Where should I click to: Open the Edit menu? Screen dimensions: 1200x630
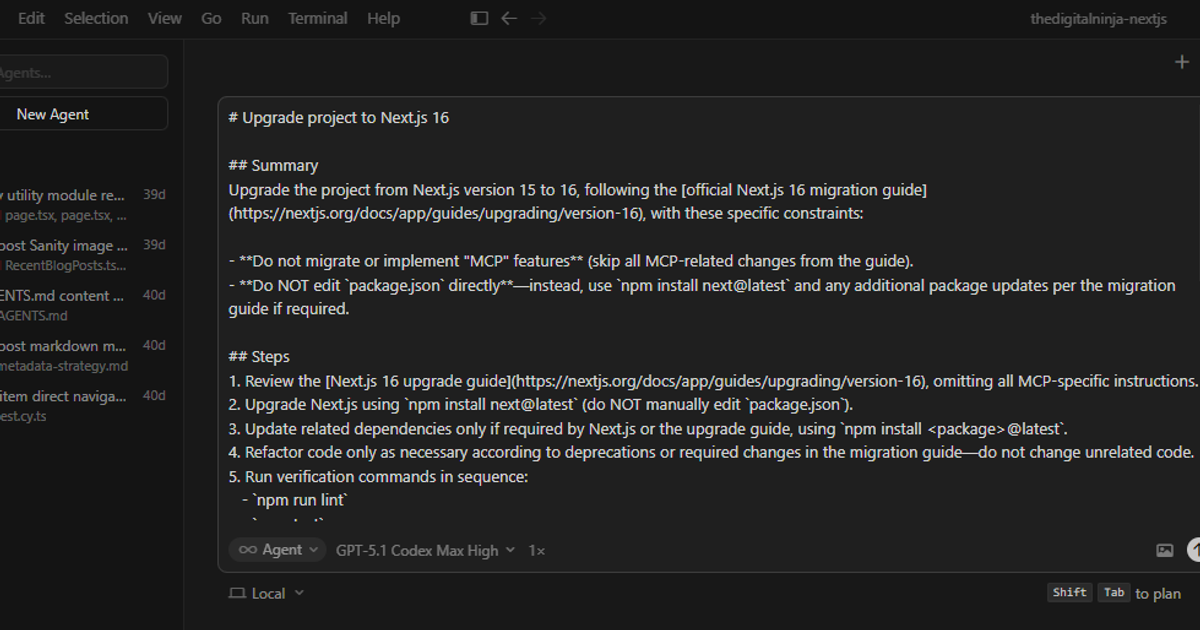[x=31, y=18]
